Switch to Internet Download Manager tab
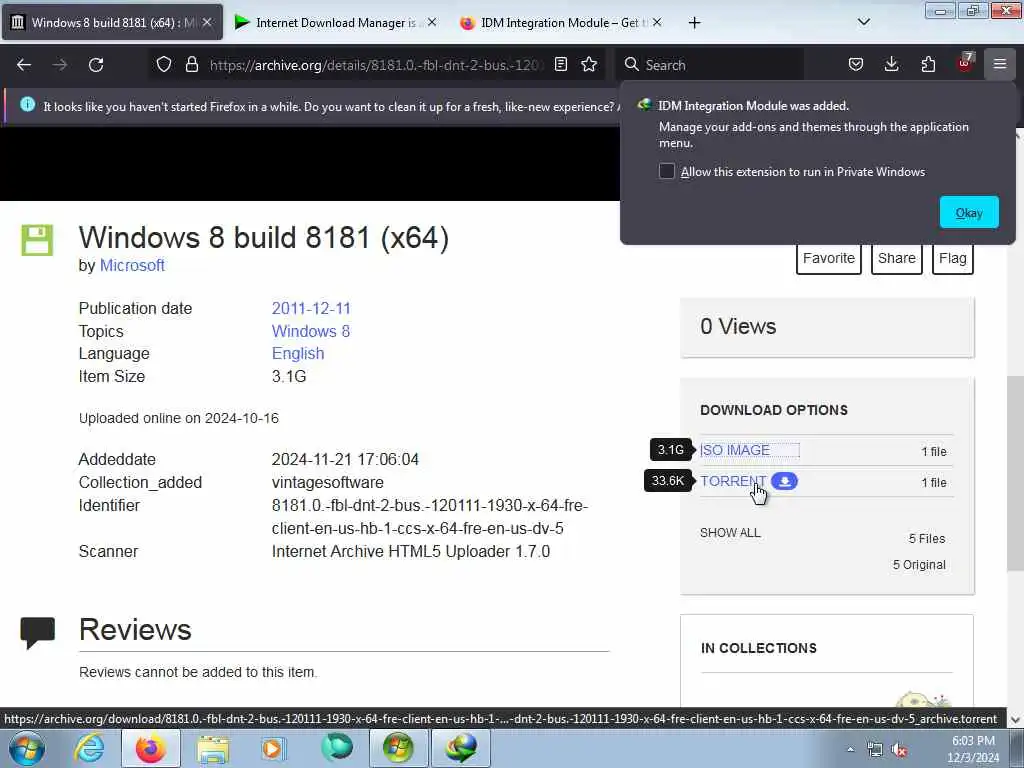This screenshot has height=768, width=1024. tap(336, 23)
